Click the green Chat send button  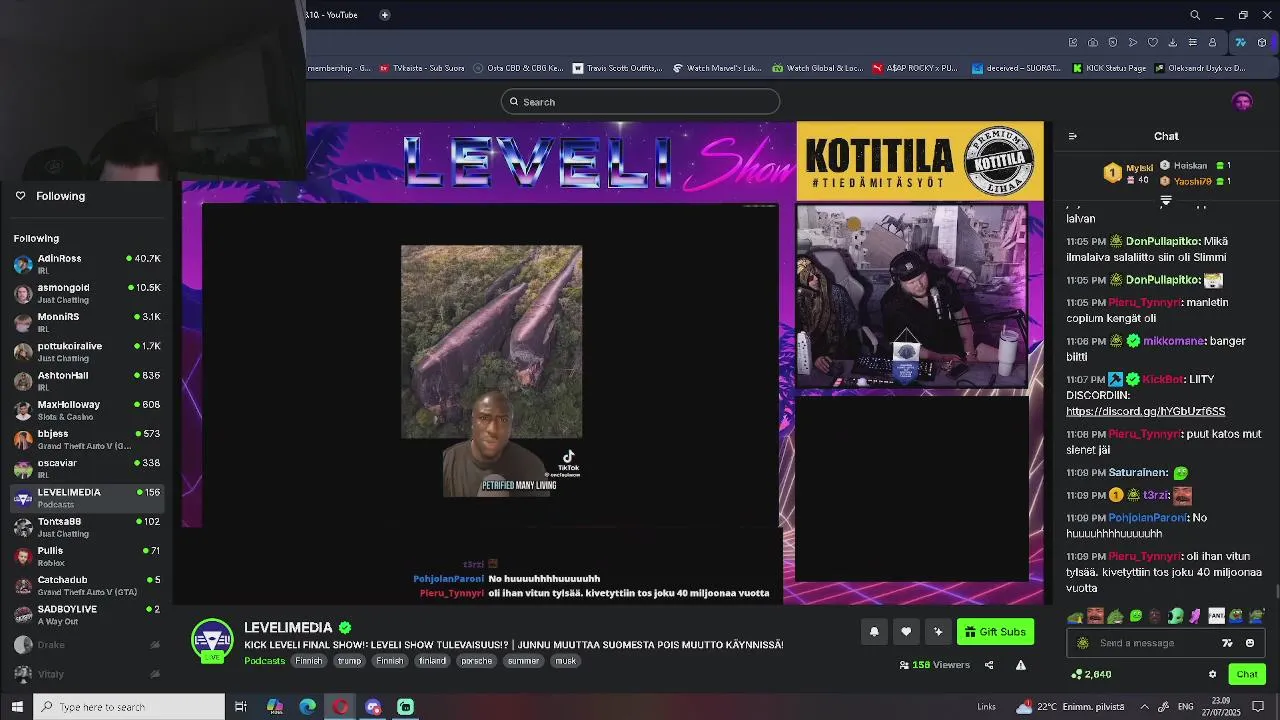(1247, 674)
